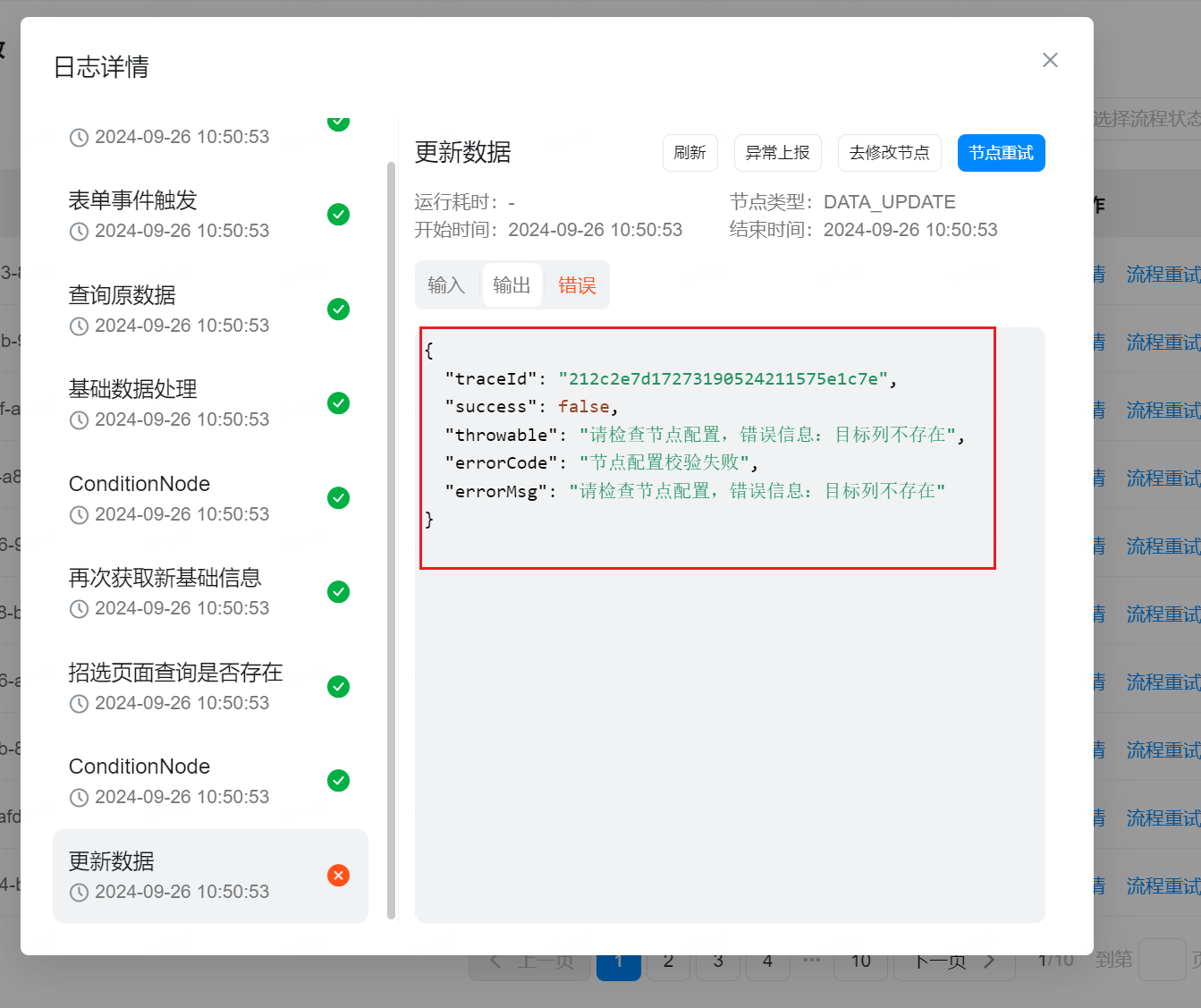The width and height of the screenshot is (1201, 1008).
Task: Select the 更新数据 log step in the step list
Action: tap(210, 876)
